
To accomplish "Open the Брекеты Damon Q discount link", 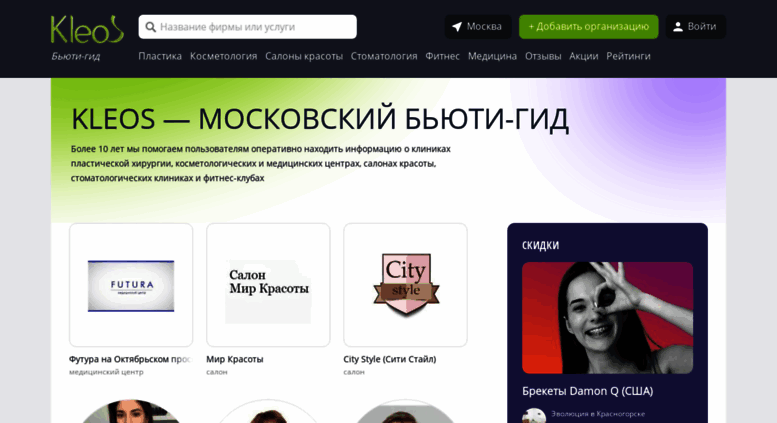I will pos(588,391).
